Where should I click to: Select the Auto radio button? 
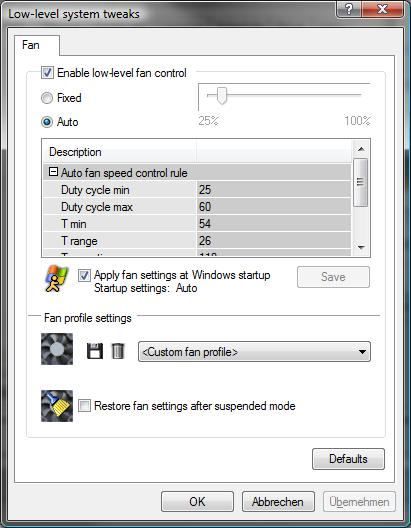tap(47, 122)
